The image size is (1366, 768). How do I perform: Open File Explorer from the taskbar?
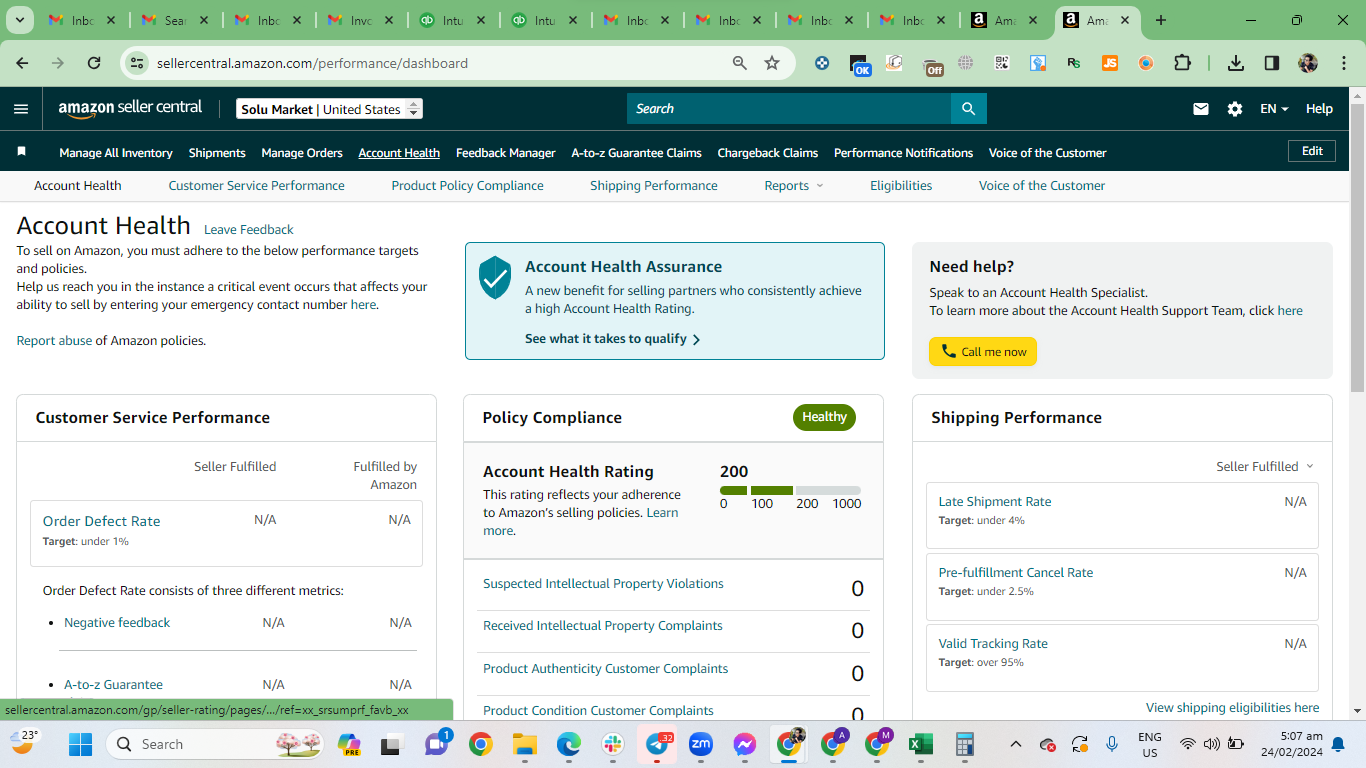point(525,744)
